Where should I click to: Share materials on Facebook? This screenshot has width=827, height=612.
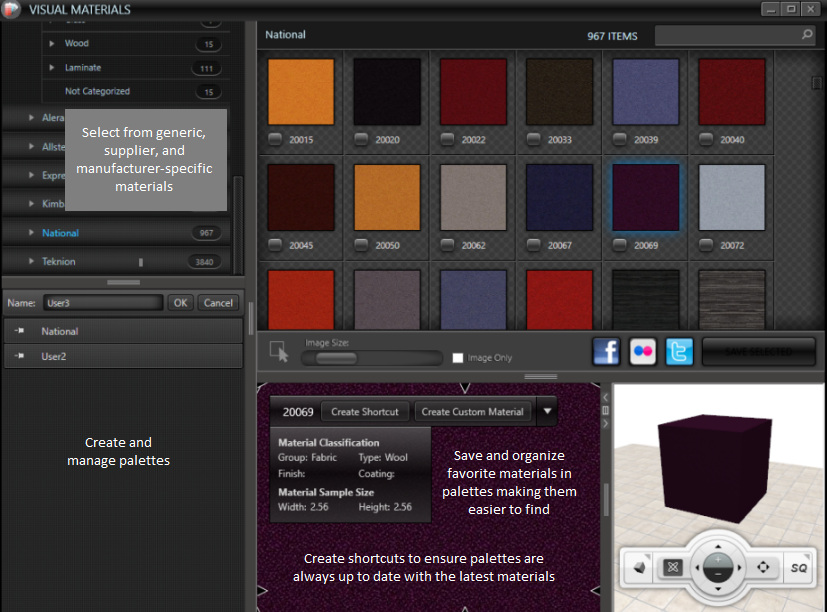pyautogui.click(x=606, y=351)
